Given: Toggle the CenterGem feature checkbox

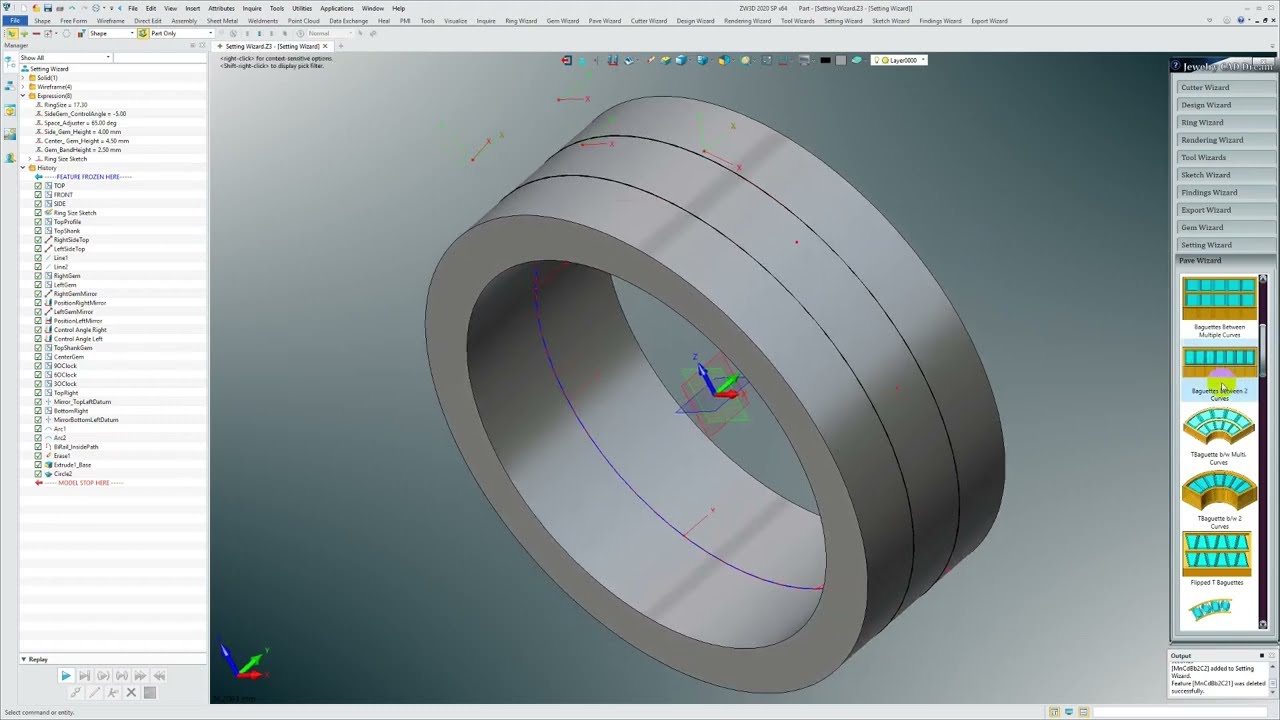Looking at the screenshot, I should click(x=38, y=357).
